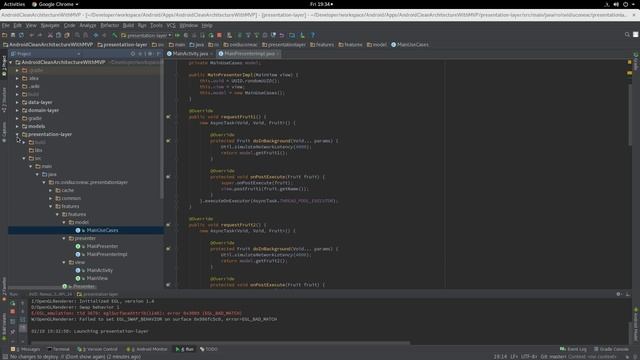The height and width of the screenshot is (360, 640).
Task: Click the Paste icon in toolbar
Action: pos(67,36)
